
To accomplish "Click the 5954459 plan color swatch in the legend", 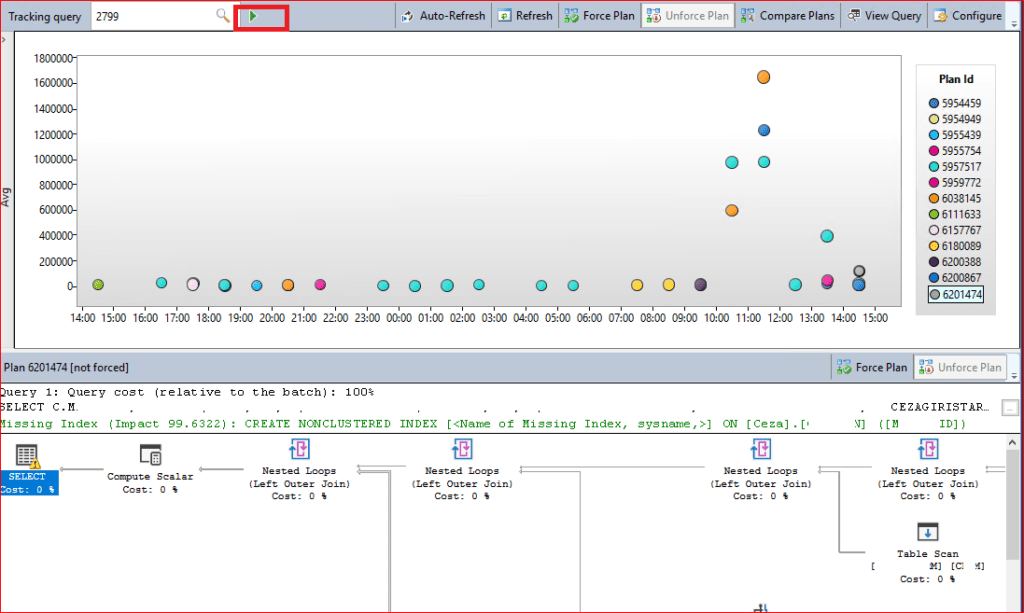I will (934, 104).
